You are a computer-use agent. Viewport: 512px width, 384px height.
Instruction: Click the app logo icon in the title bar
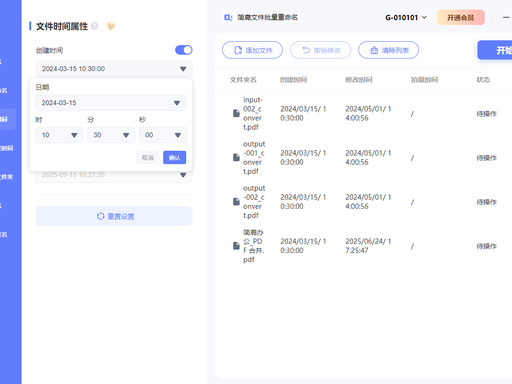pyautogui.click(x=228, y=17)
